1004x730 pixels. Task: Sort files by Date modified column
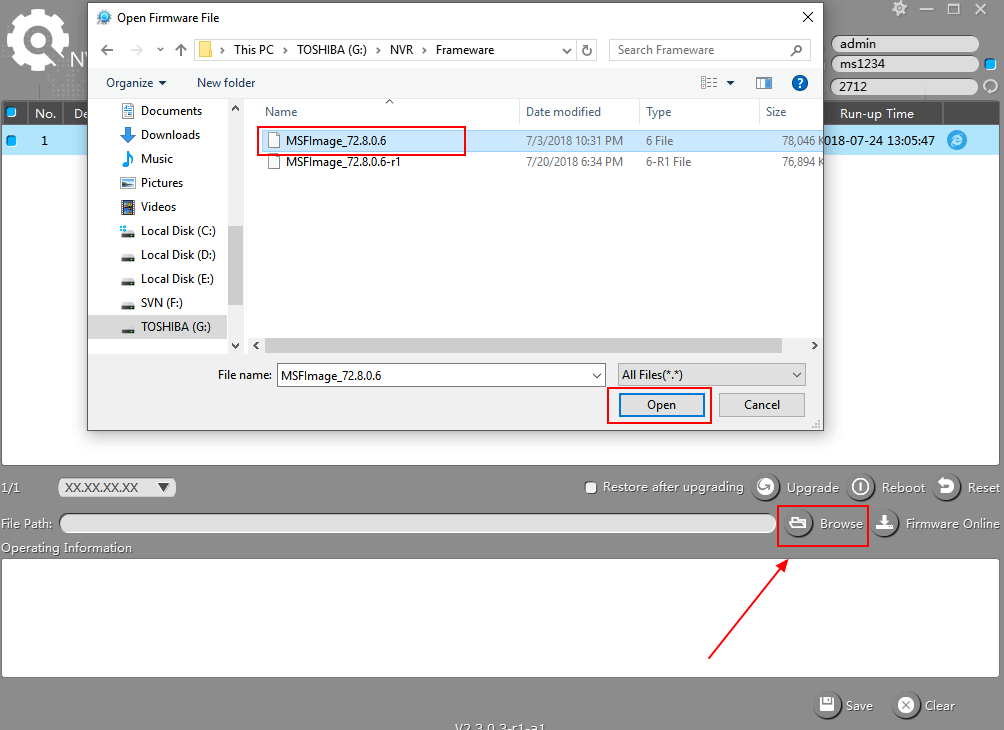tap(563, 111)
